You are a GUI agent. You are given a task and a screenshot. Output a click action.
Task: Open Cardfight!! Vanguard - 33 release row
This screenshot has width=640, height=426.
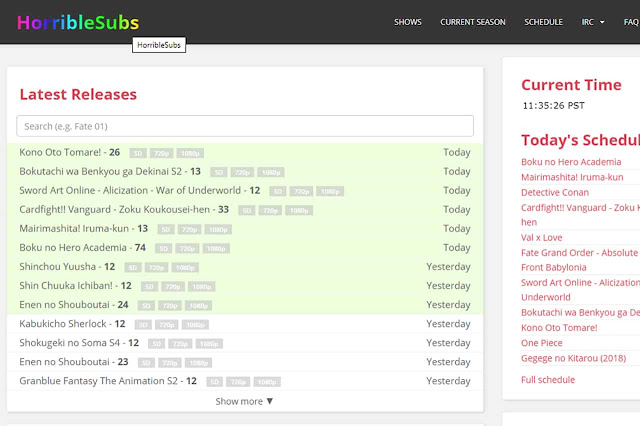pyautogui.click(x=245, y=210)
